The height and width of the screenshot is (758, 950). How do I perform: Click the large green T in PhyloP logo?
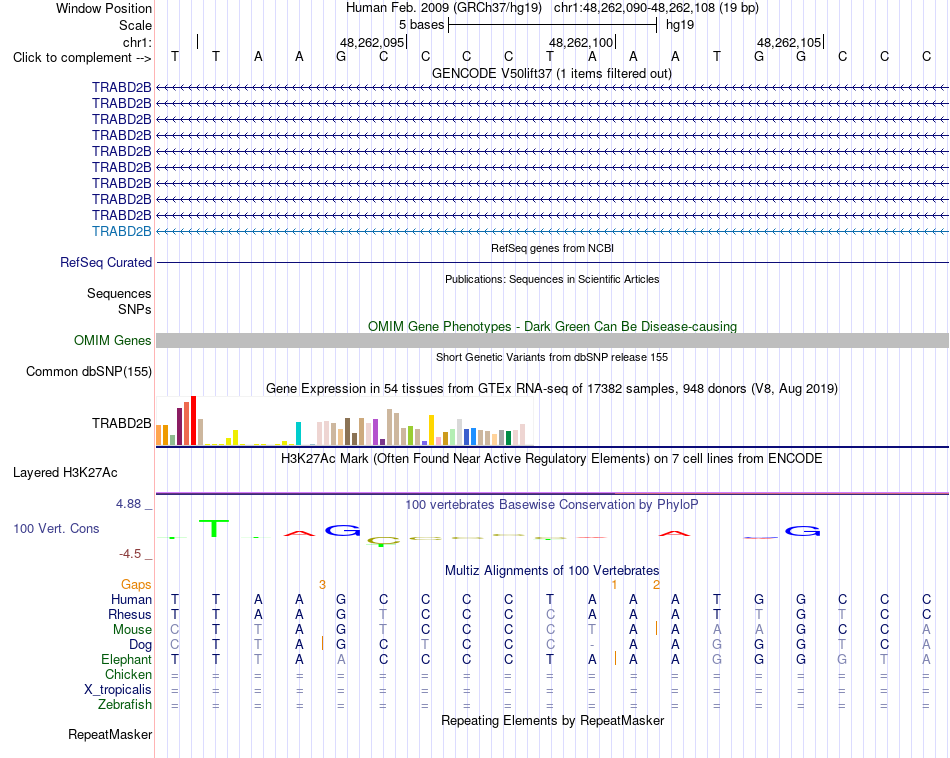click(x=214, y=528)
